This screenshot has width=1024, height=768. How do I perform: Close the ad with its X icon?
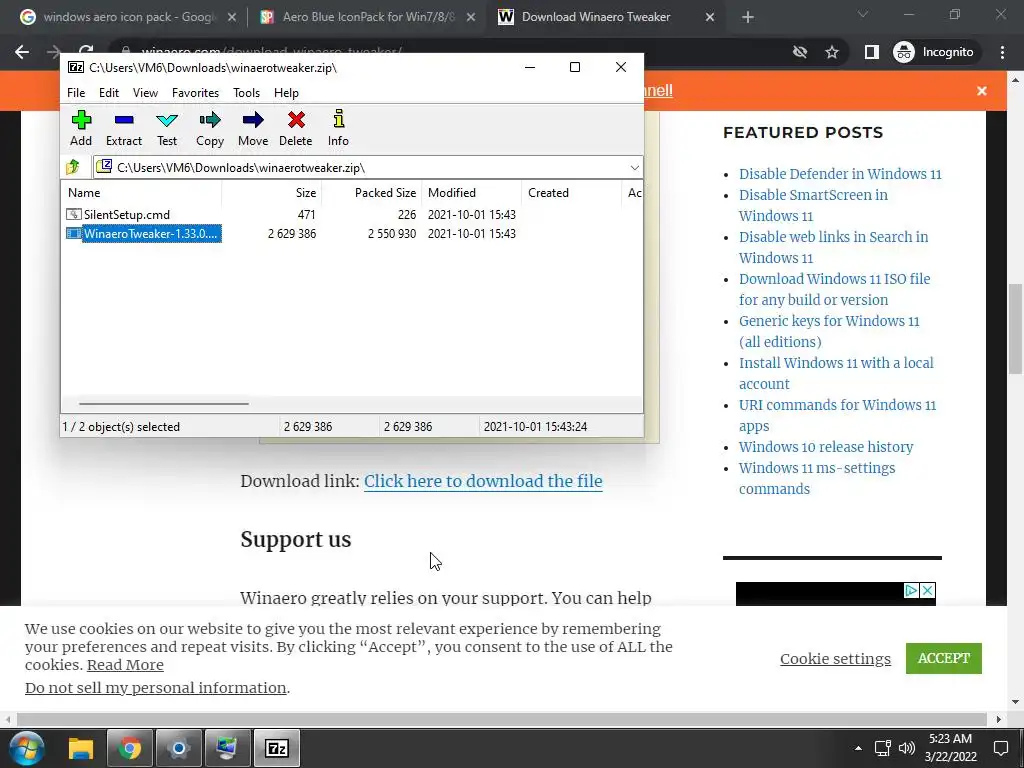click(x=927, y=590)
